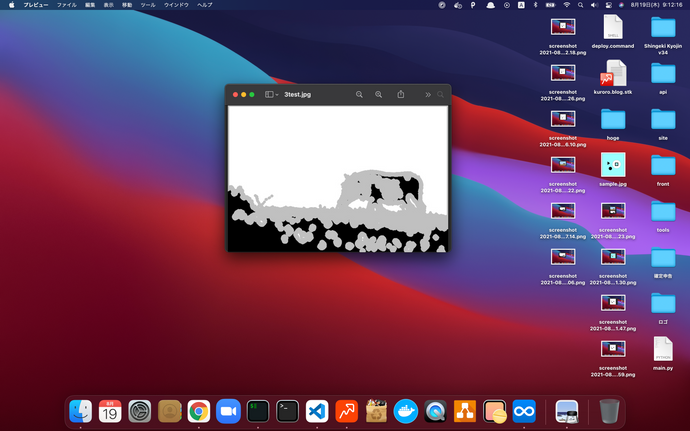Click the 3test.jpg window title
Viewport: 690px width, 431px height.
coord(297,95)
